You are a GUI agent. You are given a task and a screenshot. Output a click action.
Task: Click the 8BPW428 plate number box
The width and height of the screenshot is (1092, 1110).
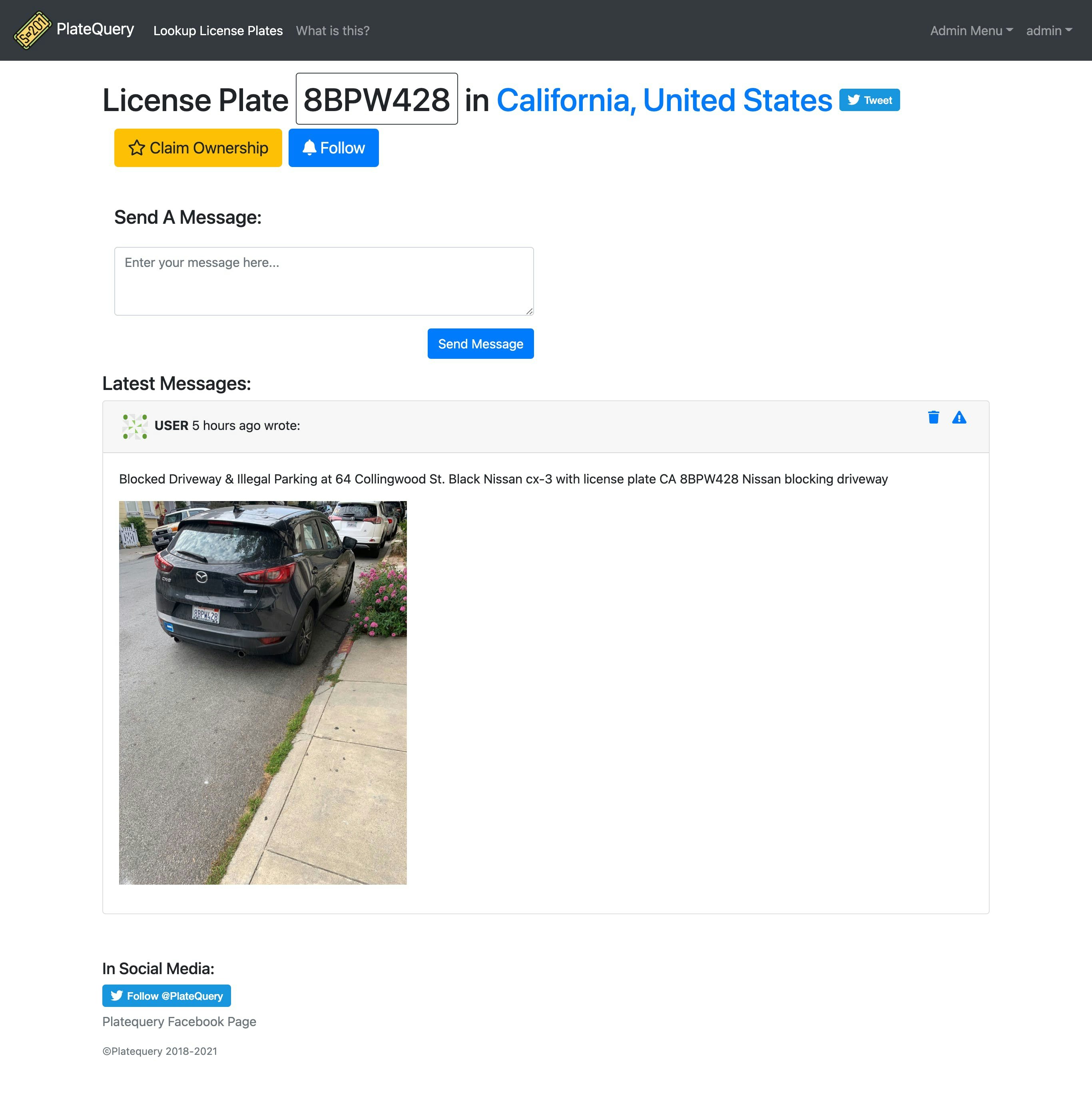377,99
